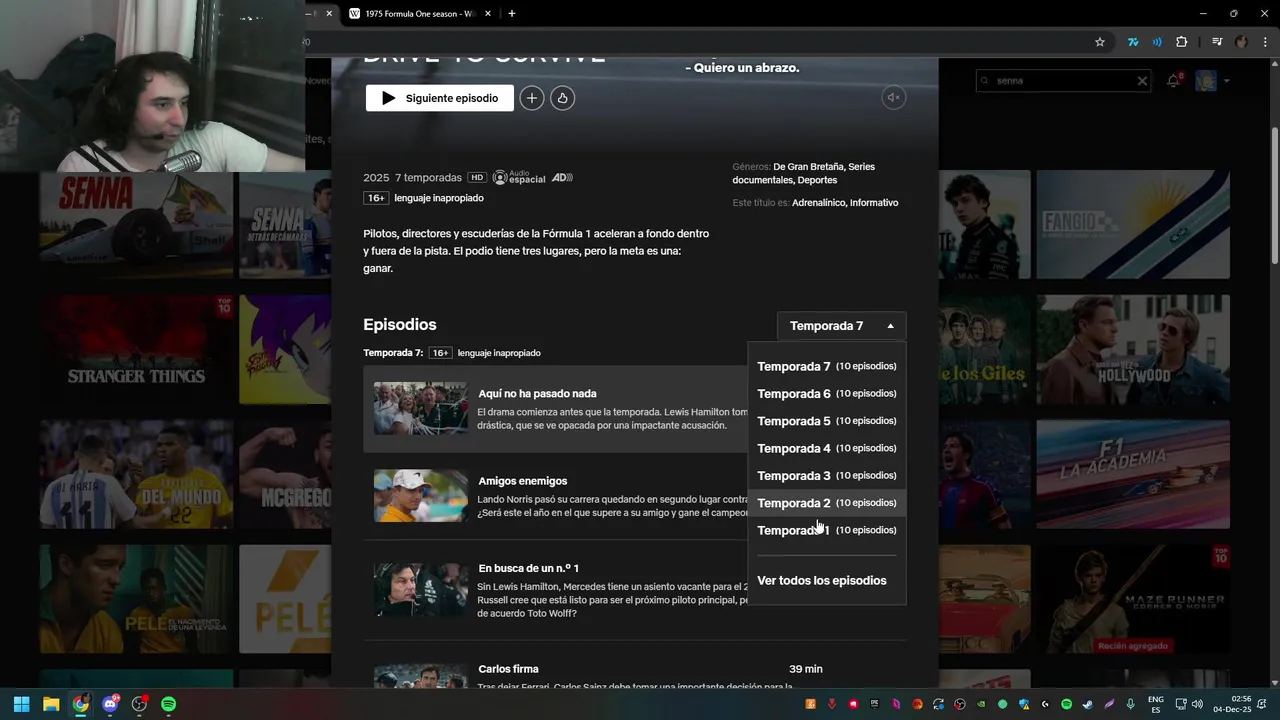Select Temporada 4 from the season list
Viewport: 1280px width, 720px height.
pos(827,448)
